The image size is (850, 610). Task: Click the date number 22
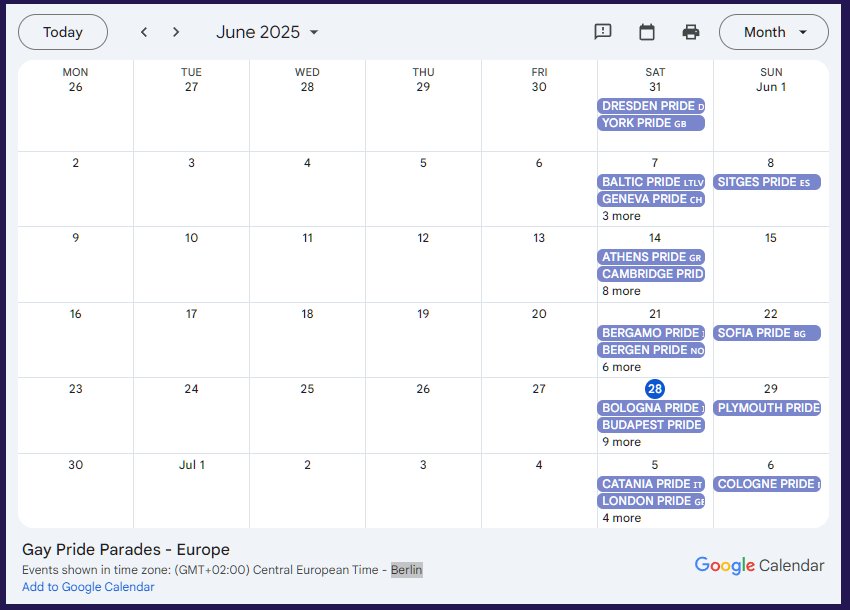(771, 314)
